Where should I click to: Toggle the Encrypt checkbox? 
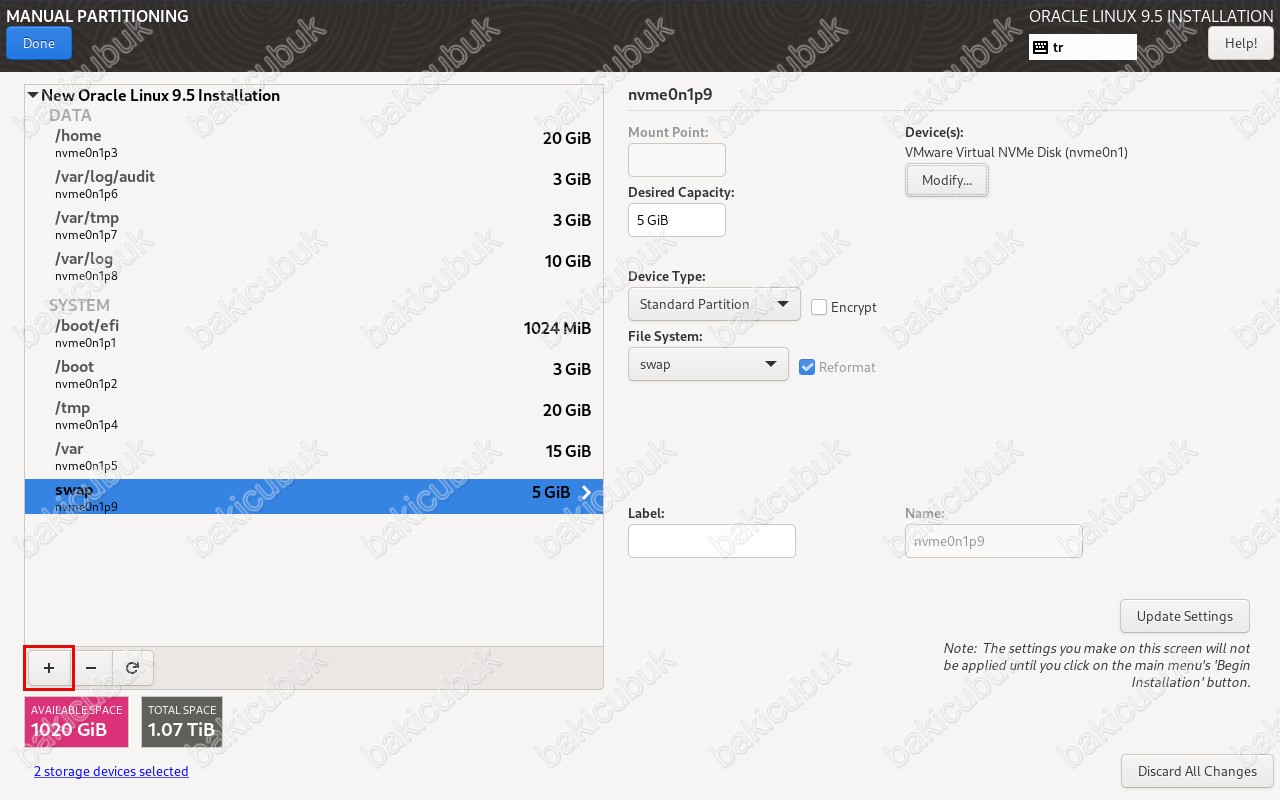click(819, 307)
